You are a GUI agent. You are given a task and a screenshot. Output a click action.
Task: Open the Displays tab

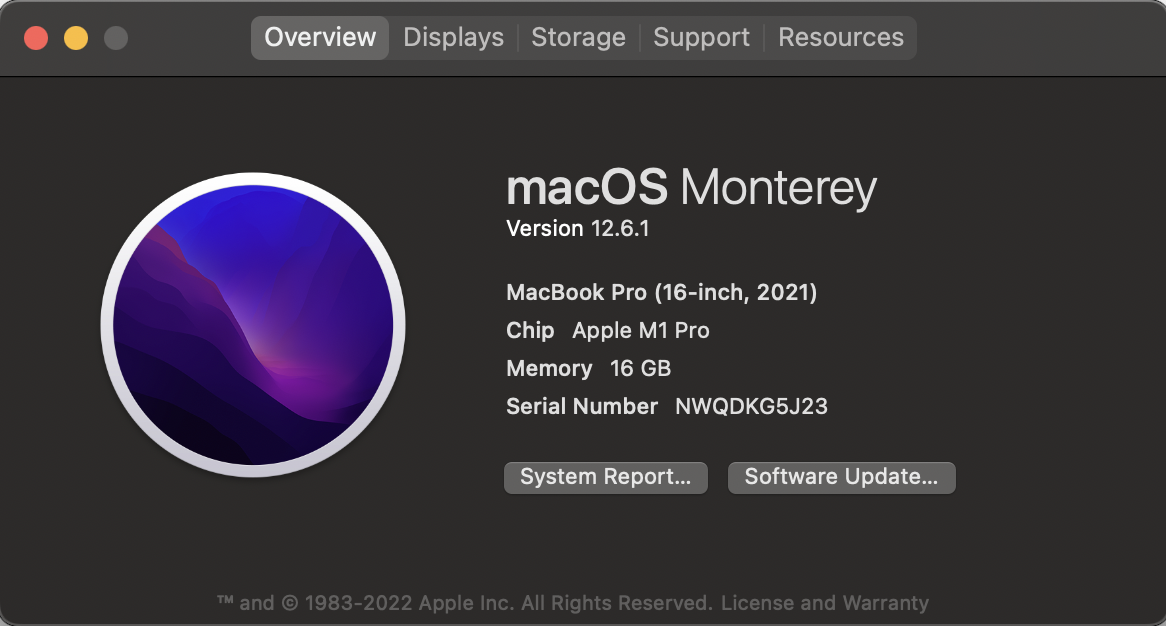[x=453, y=38]
